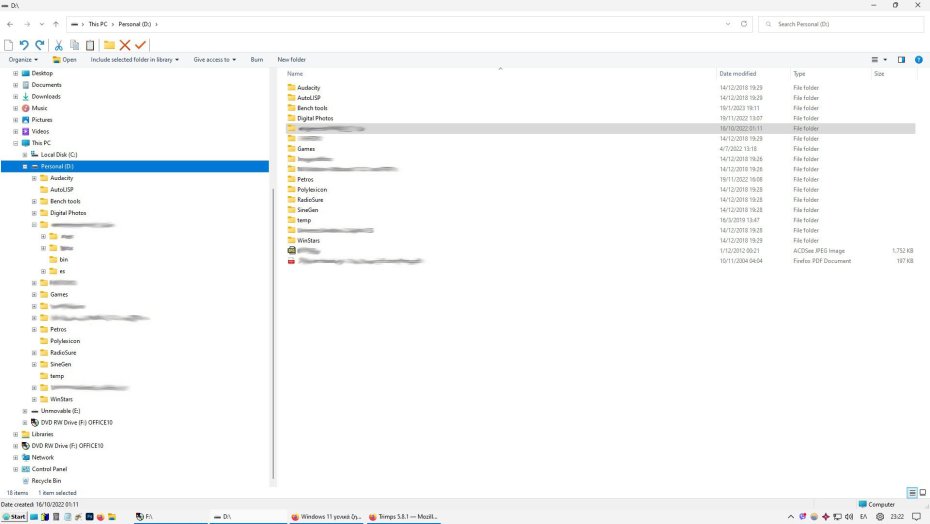Sort by the Size column header

click(x=880, y=74)
